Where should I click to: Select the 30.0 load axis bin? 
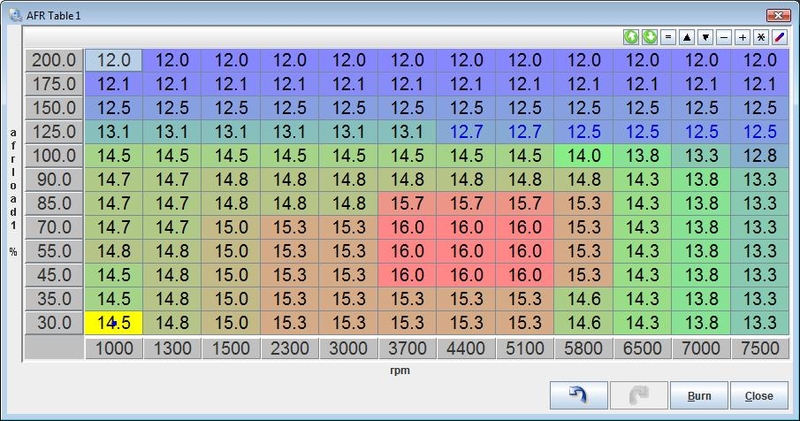pos(54,323)
